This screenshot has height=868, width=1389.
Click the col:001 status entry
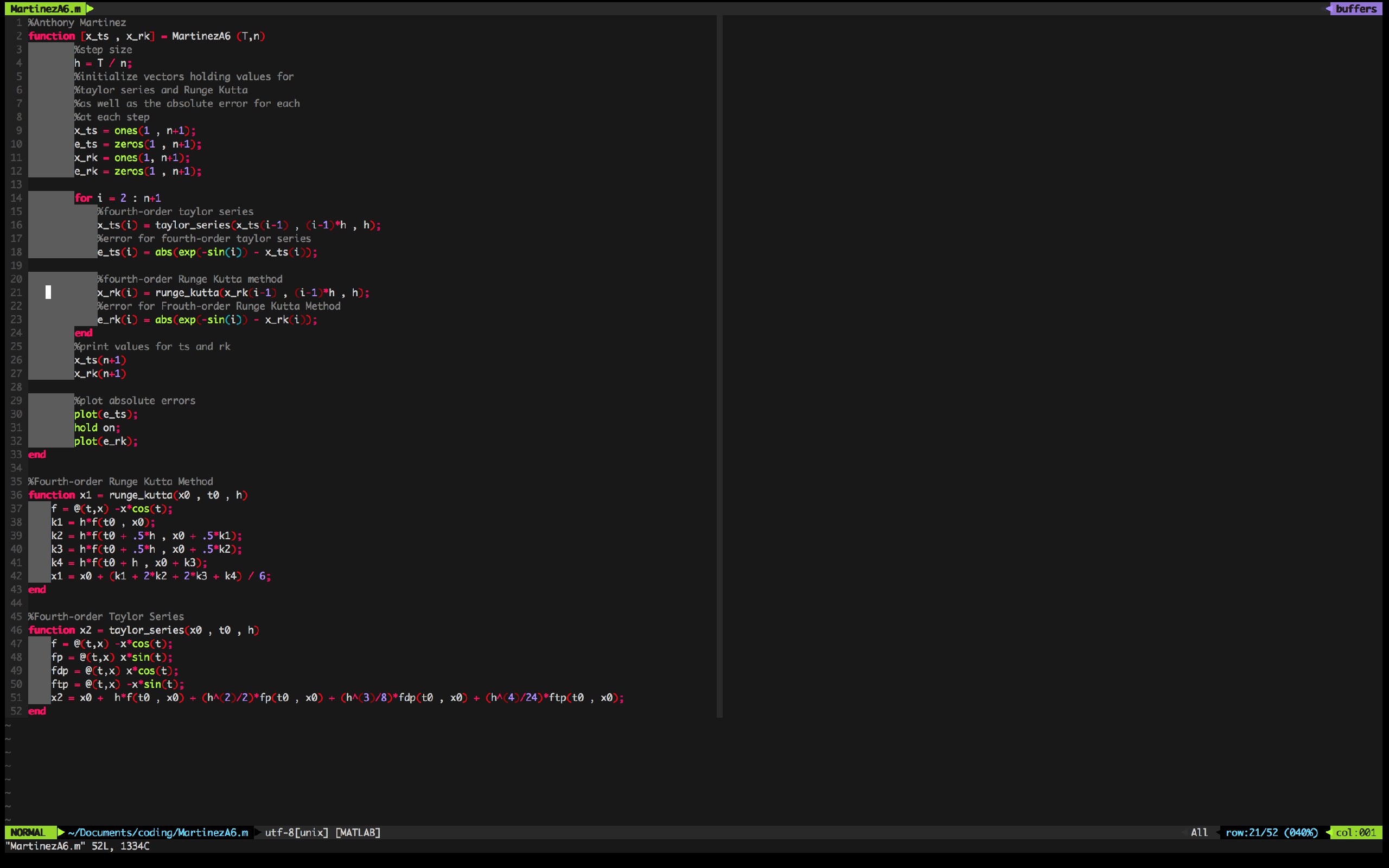coord(1356,832)
